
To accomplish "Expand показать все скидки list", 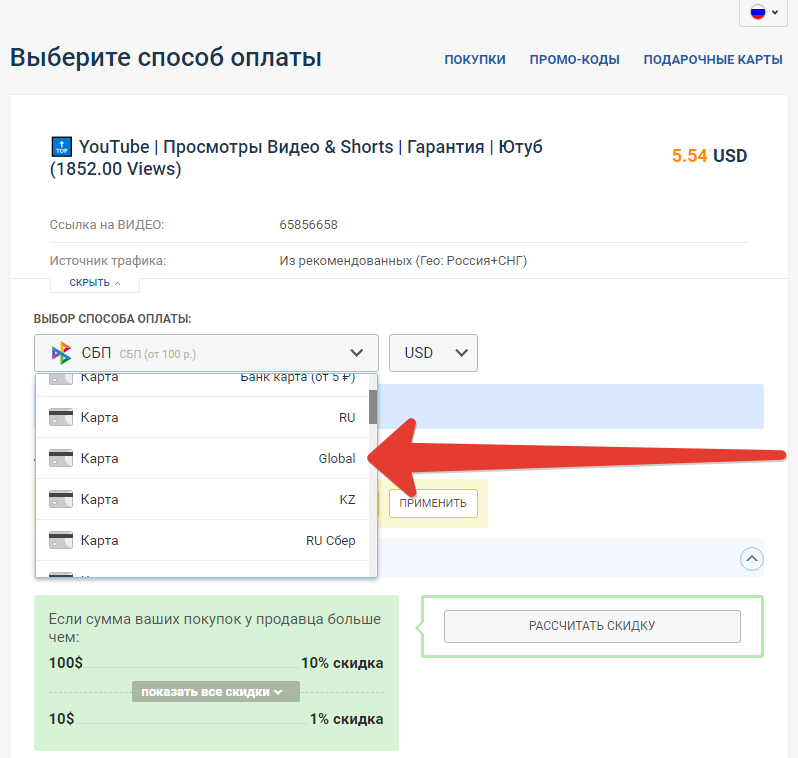I will [215, 692].
